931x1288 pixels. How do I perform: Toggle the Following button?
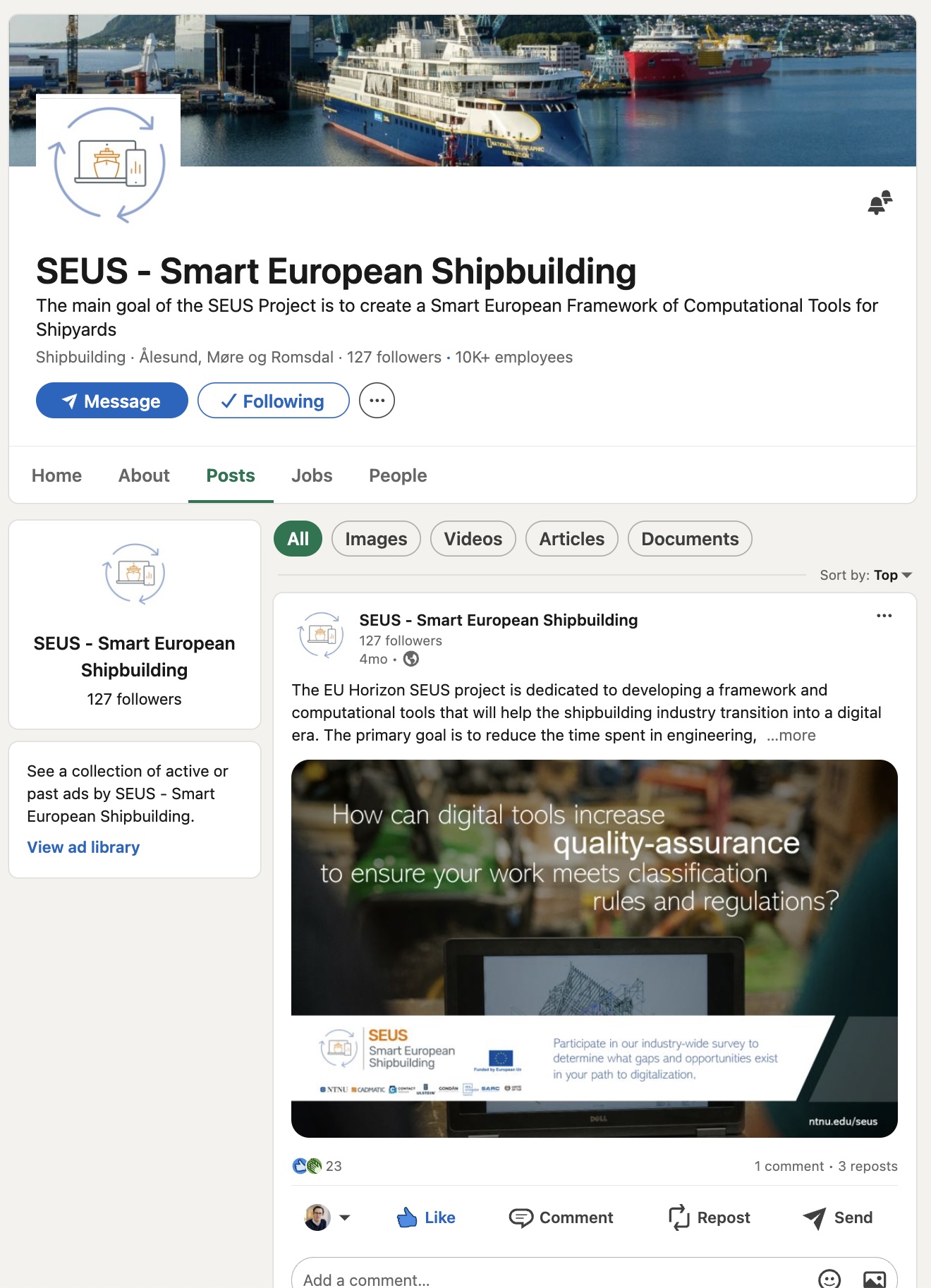[274, 401]
